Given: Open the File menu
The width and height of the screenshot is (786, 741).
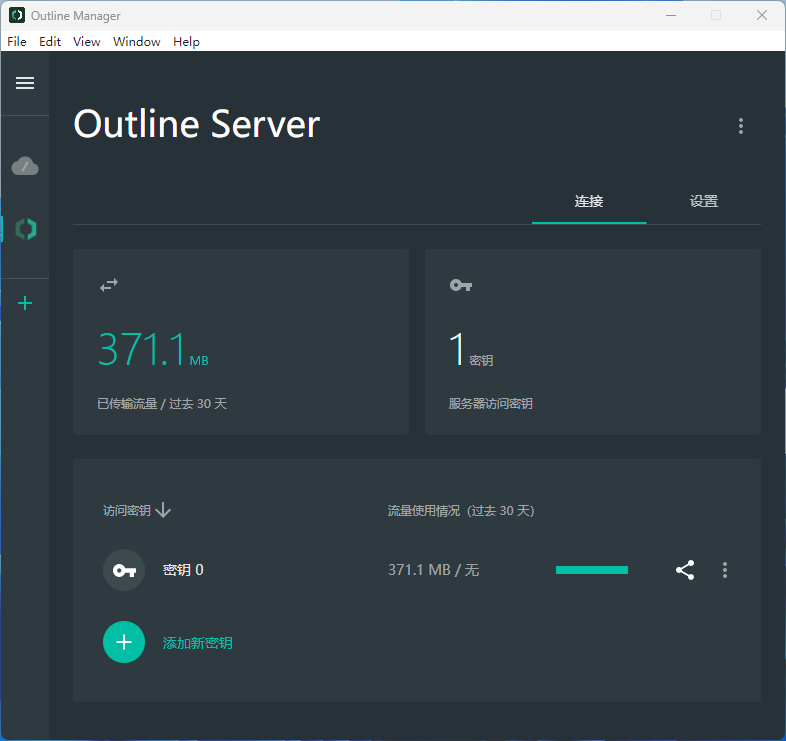Looking at the screenshot, I should tap(17, 41).
